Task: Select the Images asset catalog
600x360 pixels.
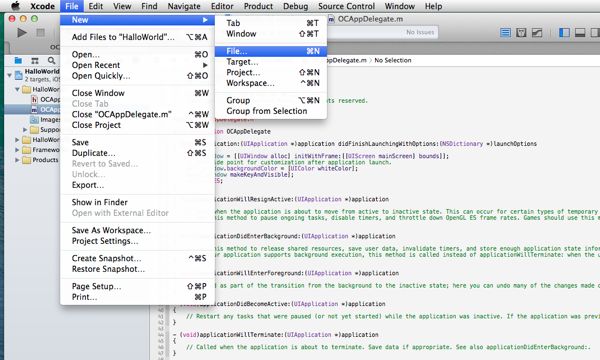Action: pyautogui.click(x=45, y=119)
